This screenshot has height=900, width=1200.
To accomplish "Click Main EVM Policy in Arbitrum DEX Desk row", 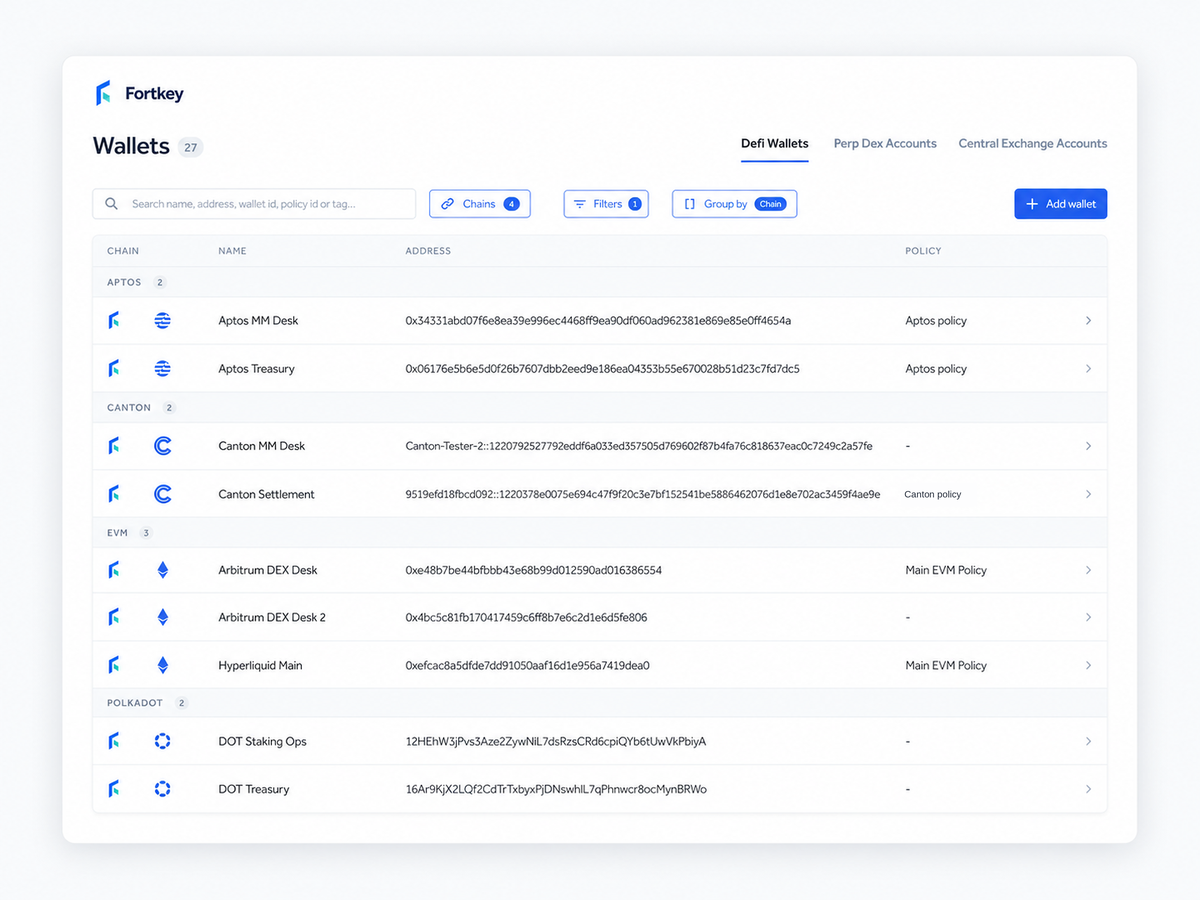I will (x=946, y=570).
